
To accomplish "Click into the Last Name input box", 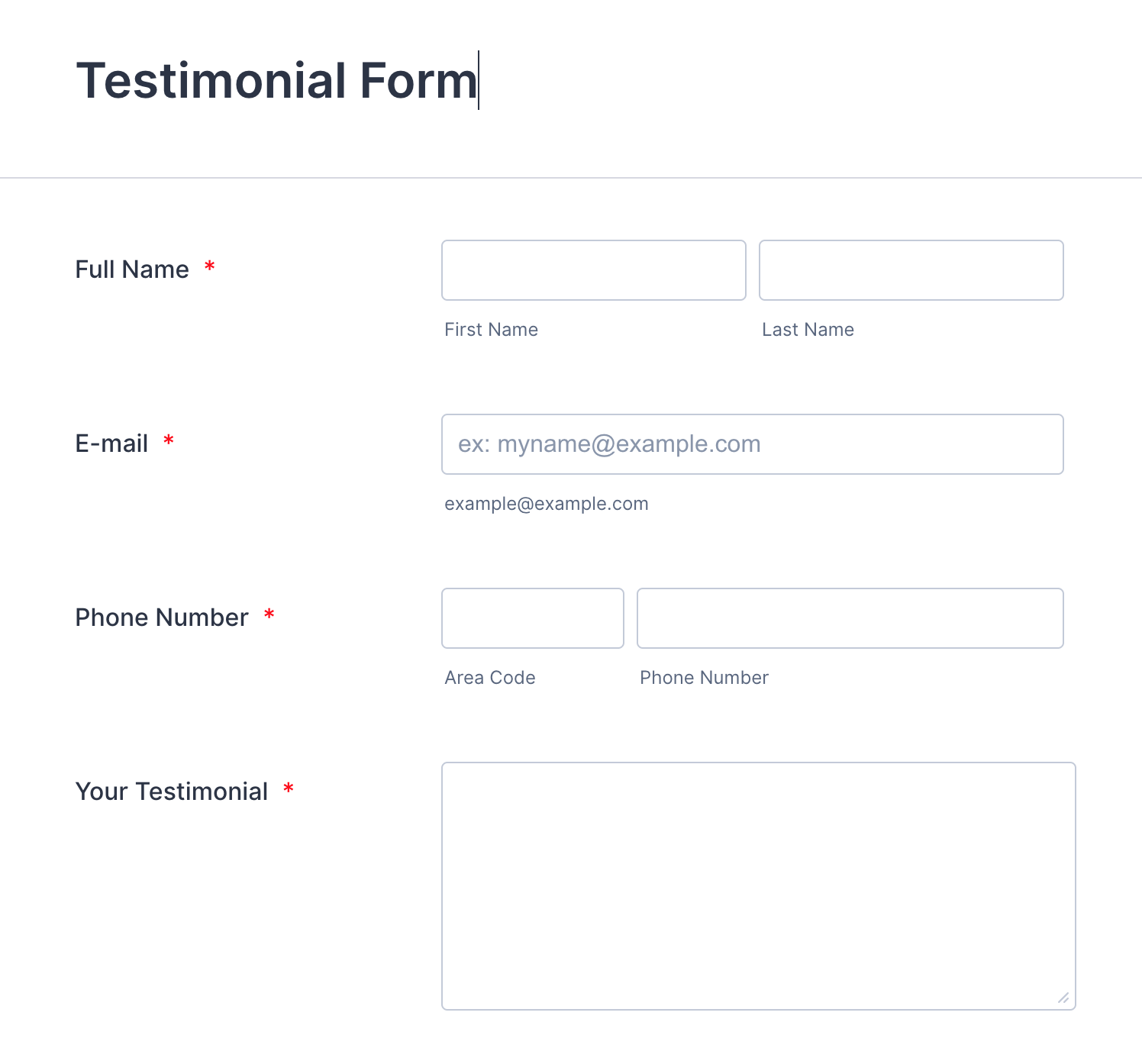I will 911,270.
